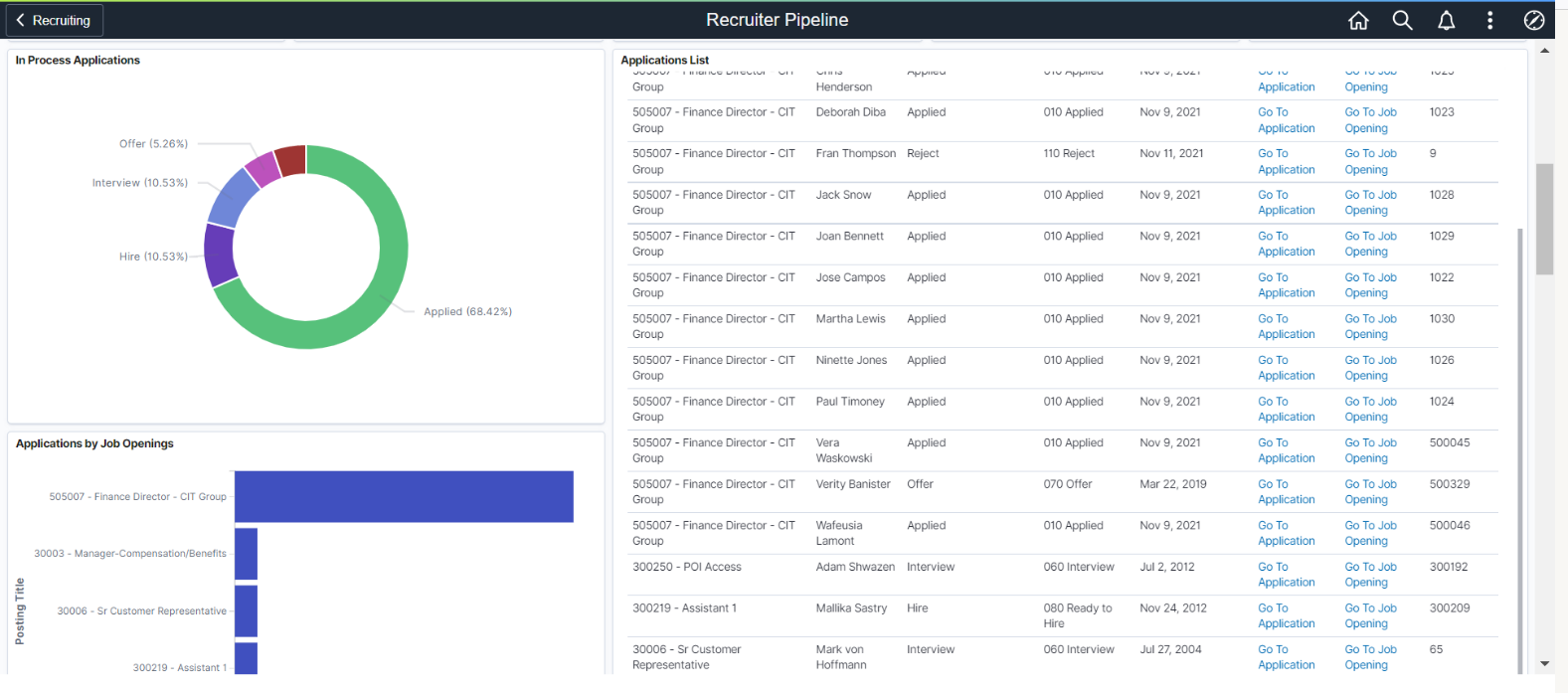Open Go To Job Opening for Adam Shwazen
The image size is (1568, 693).
pyautogui.click(x=1371, y=575)
